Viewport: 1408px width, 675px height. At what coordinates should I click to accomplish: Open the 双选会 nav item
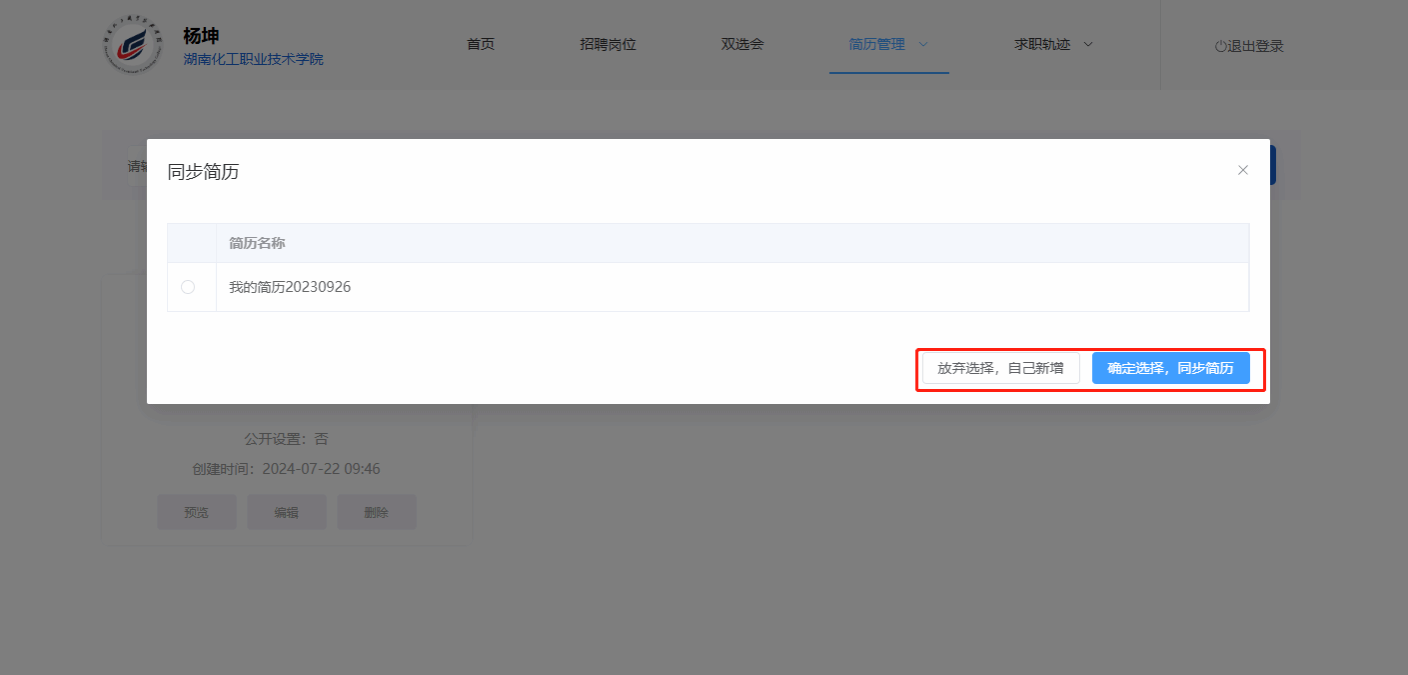pos(742,44)
